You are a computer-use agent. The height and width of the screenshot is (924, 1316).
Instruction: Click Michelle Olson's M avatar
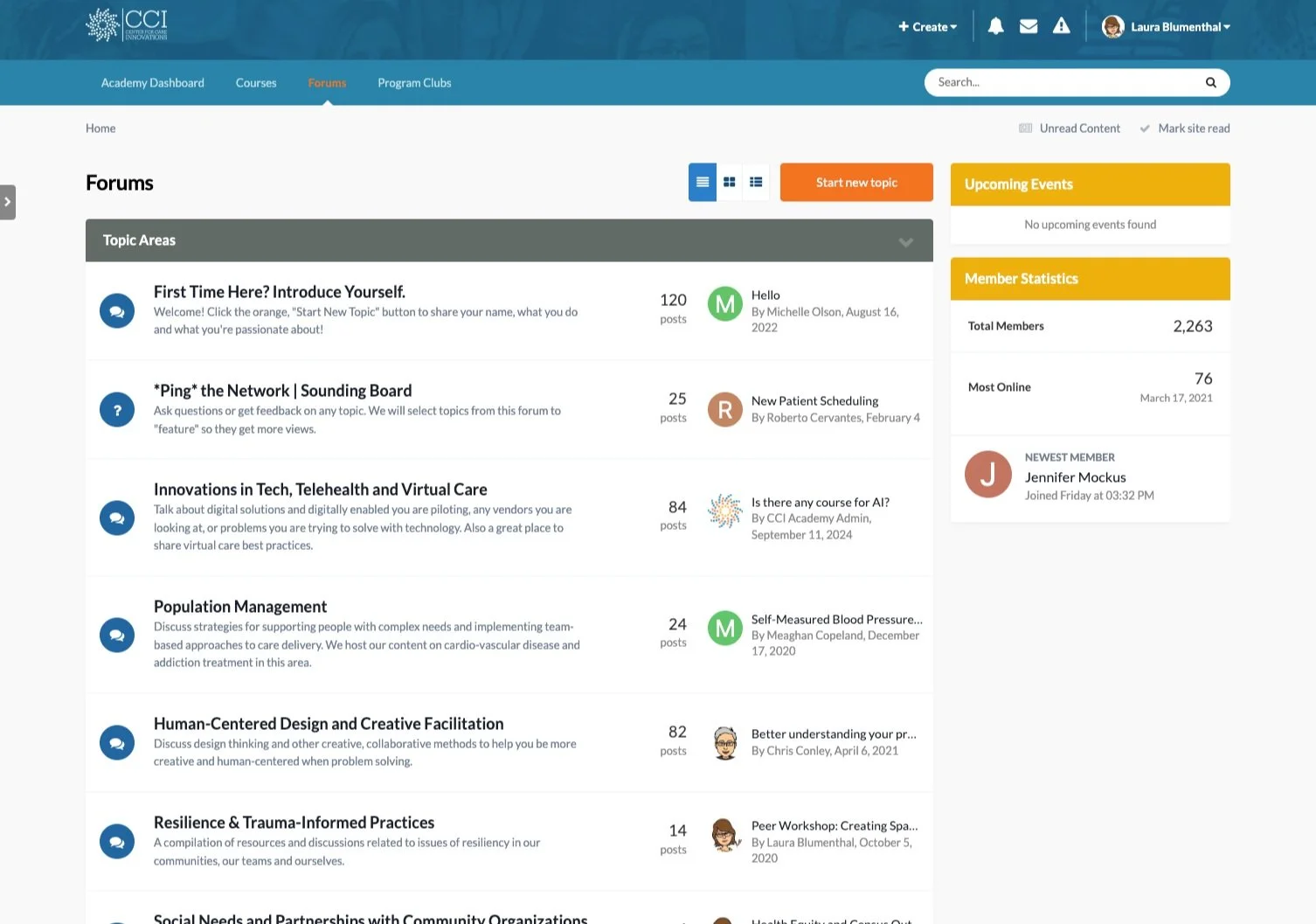(x=724, y=303)
